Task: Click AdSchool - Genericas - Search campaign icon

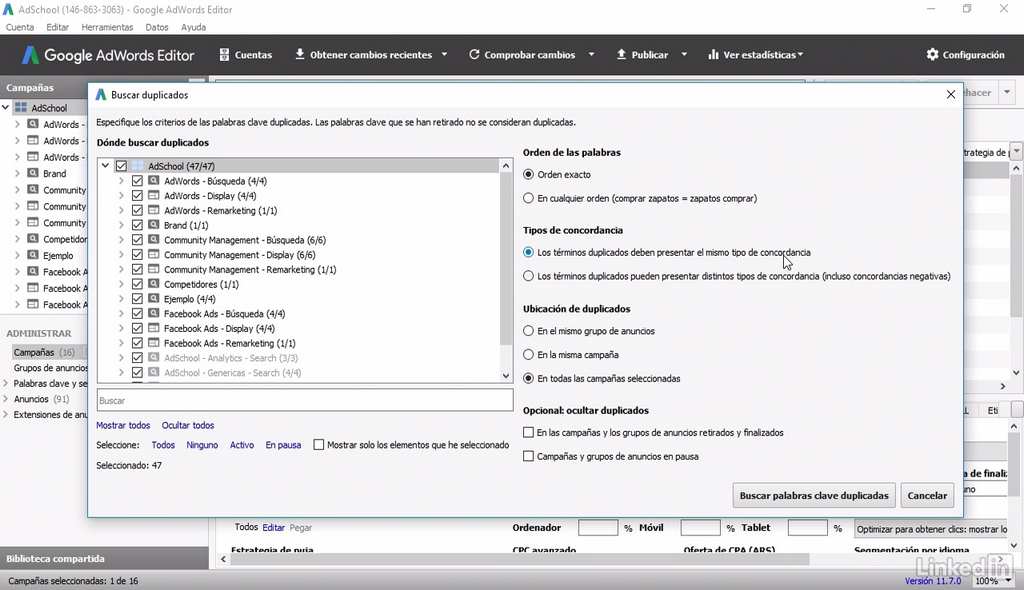Action: coord(153,372)
